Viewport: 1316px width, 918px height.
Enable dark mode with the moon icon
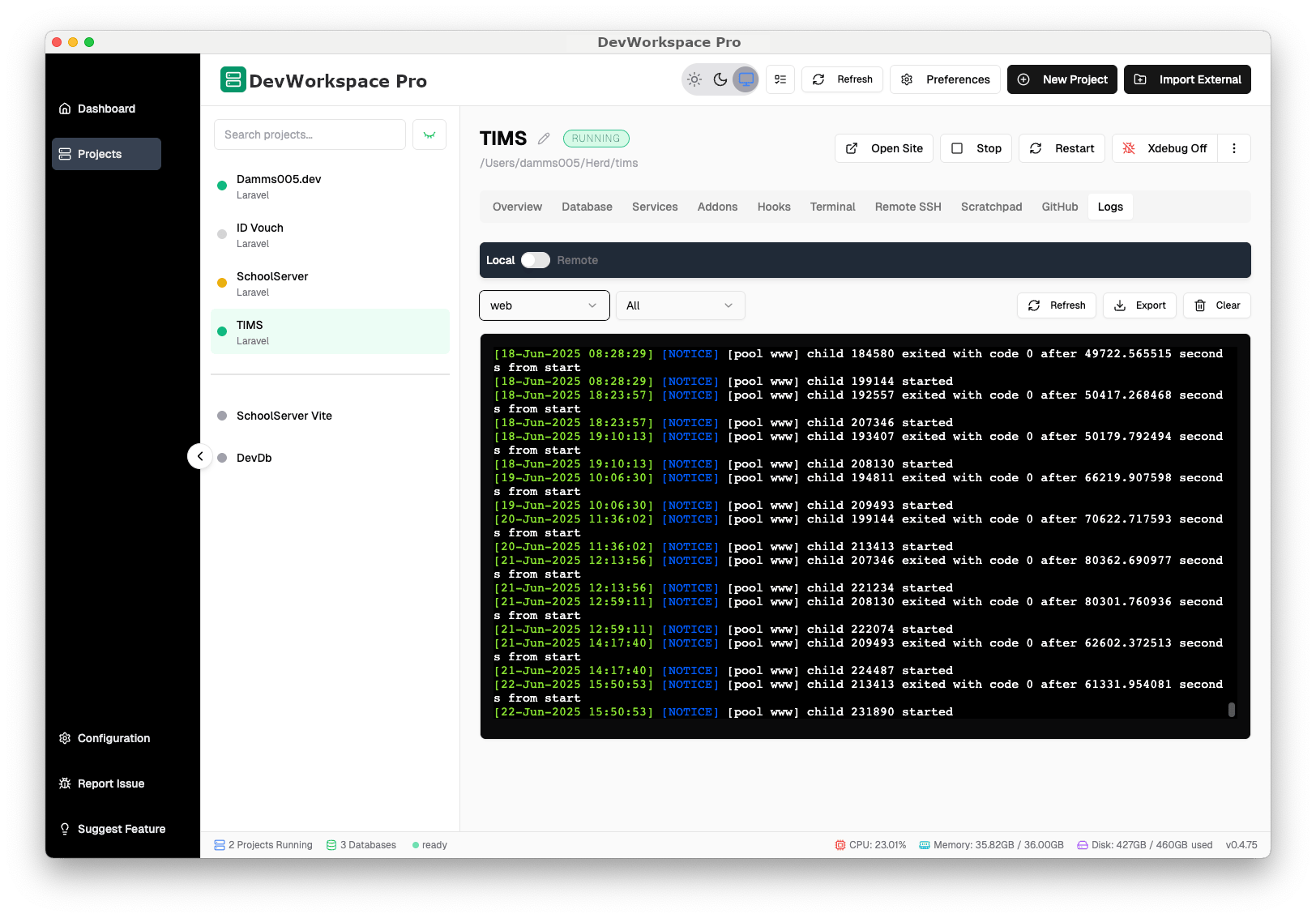pos(720,79)
